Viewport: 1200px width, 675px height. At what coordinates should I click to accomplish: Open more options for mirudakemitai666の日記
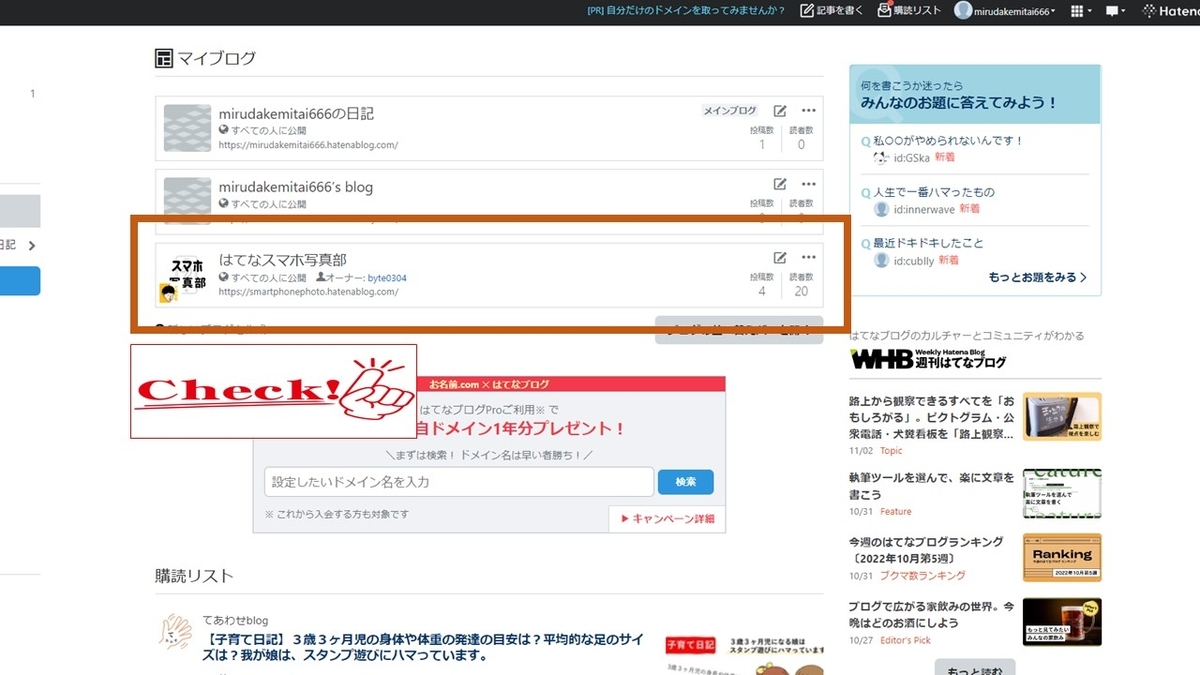(808, 111)
